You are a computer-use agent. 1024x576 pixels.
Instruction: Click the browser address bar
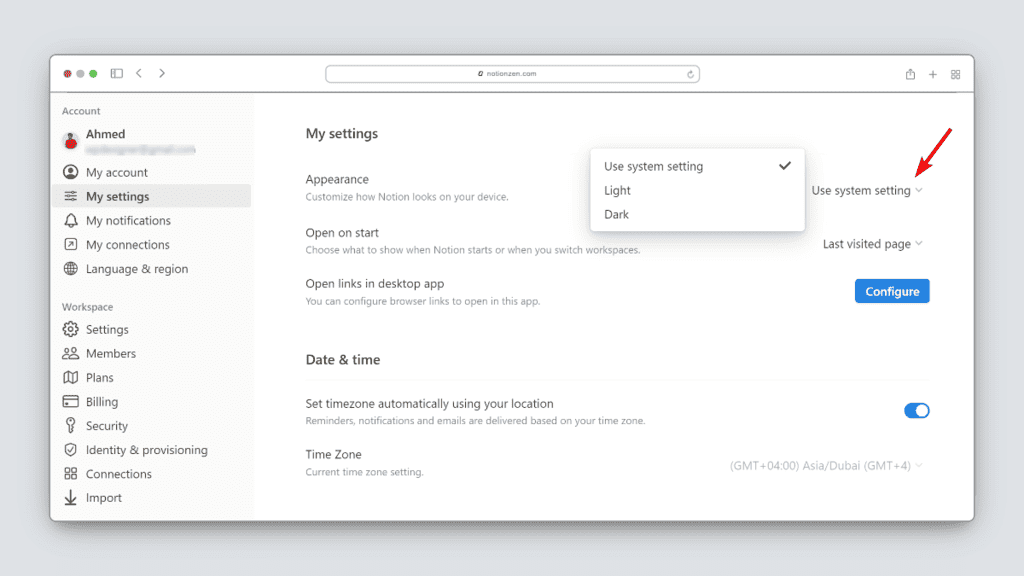click(x=512, y=73)
